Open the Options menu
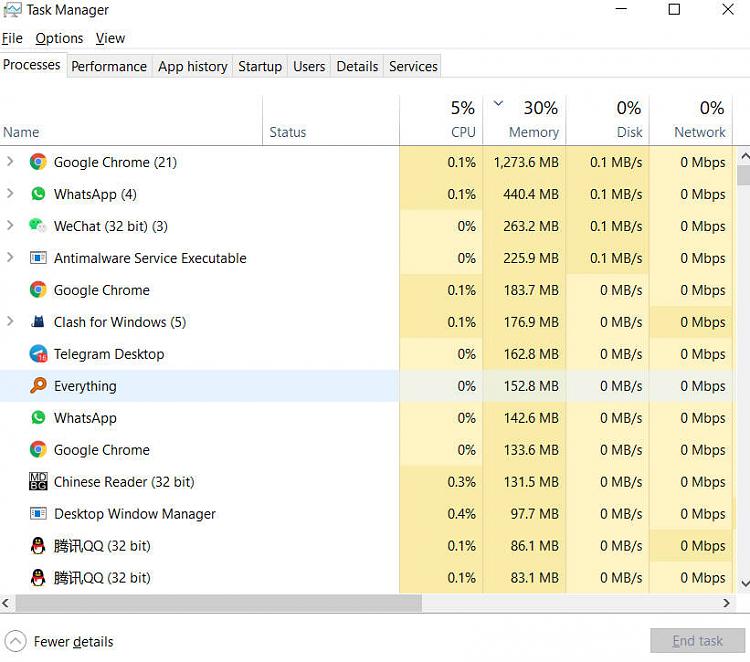 [x=59, y=38]
